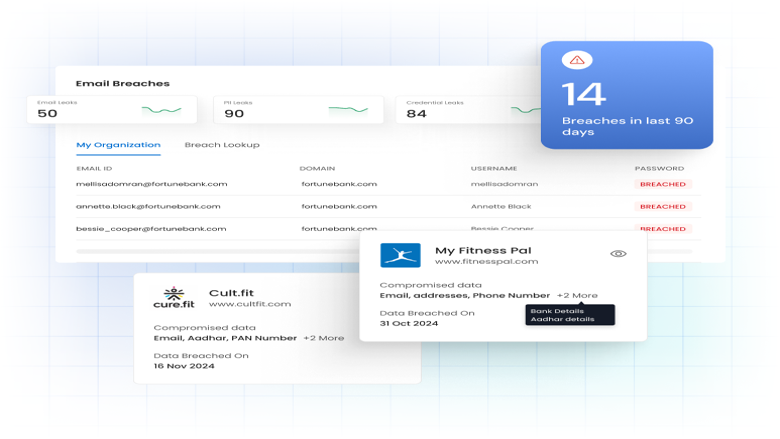Select email mellisadomran@fortunebank.com
Image resolution: width=780 pixels, height=439 pixels.
click(152, 184)
